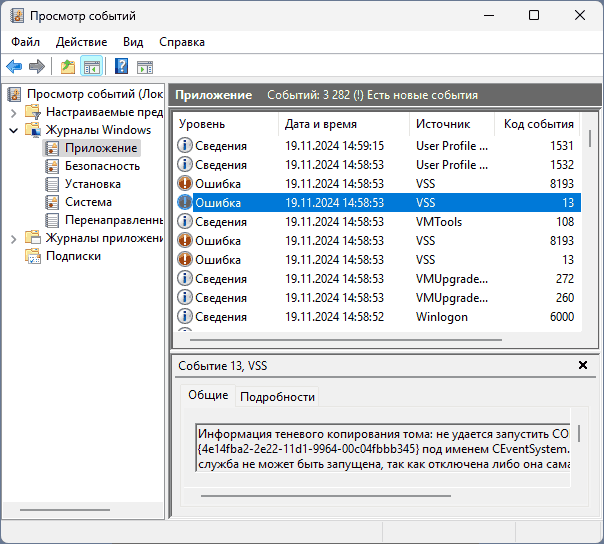
Task: Minimize the Просмотр событий window
Action: tap(489, 15)
